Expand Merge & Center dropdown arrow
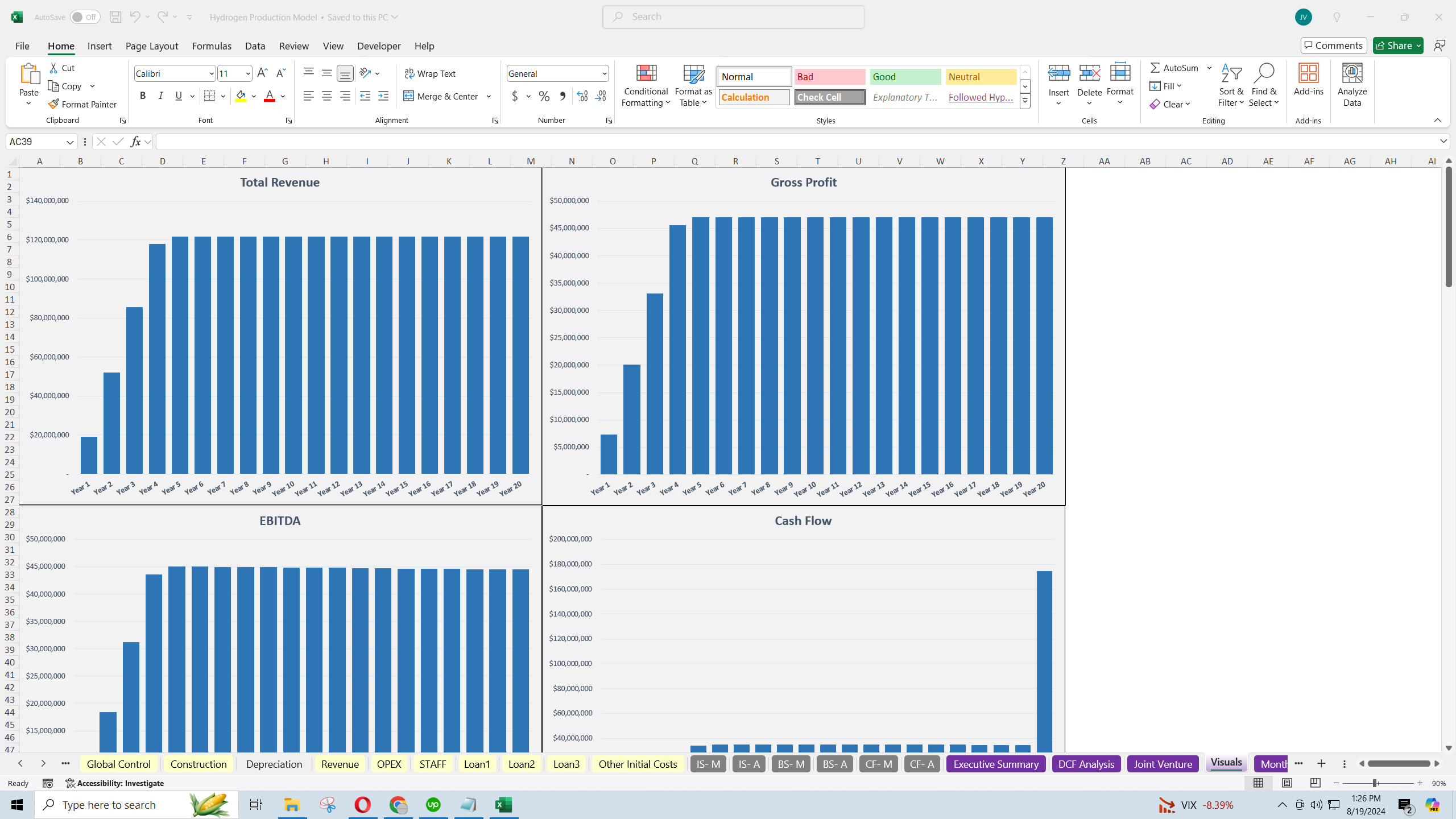This screenshot has height=819, width=1456. [x=489, y=96]
